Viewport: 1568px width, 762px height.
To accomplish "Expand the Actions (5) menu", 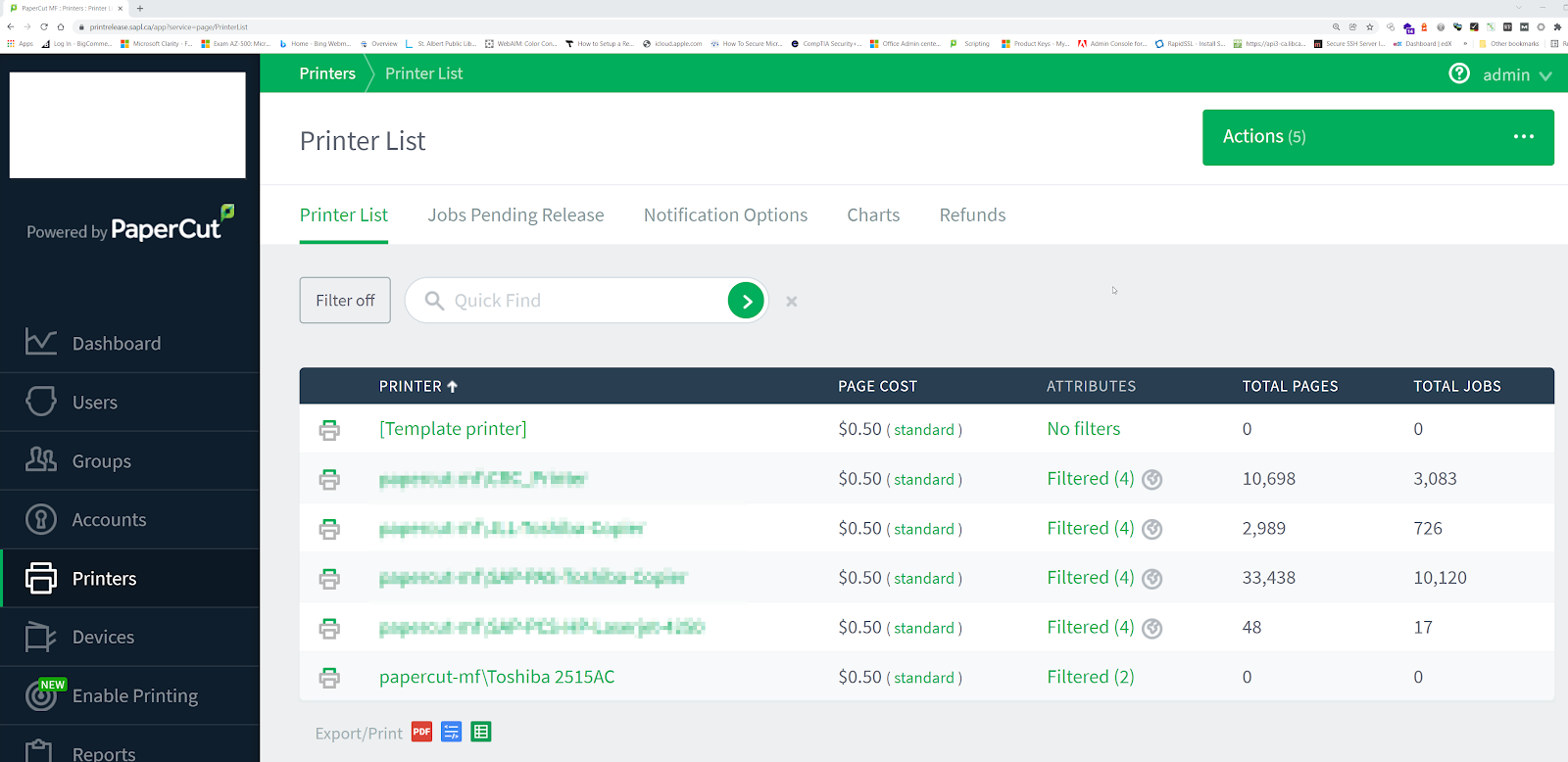I will [1378, 137].
